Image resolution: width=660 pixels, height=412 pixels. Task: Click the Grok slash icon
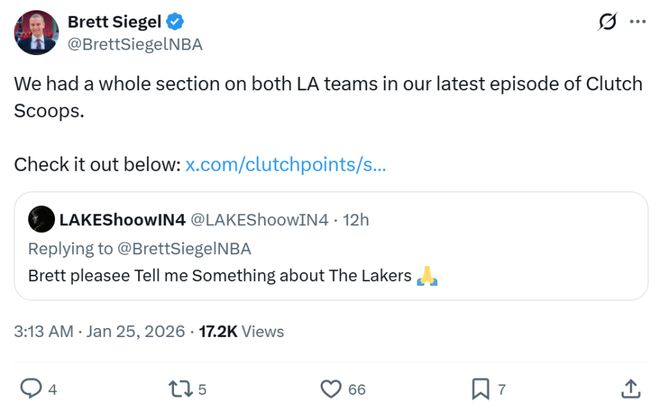pos(605,22)
